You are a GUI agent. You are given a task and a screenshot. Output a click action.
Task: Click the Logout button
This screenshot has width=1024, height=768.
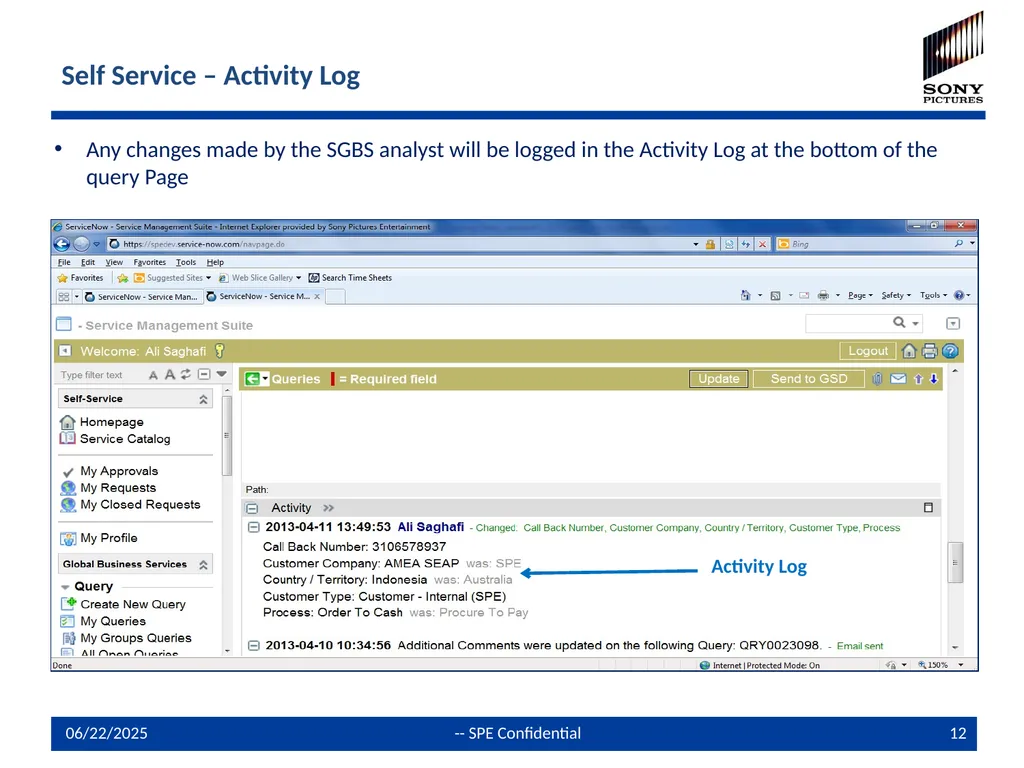pyautogui.click(x=868, y=351)
